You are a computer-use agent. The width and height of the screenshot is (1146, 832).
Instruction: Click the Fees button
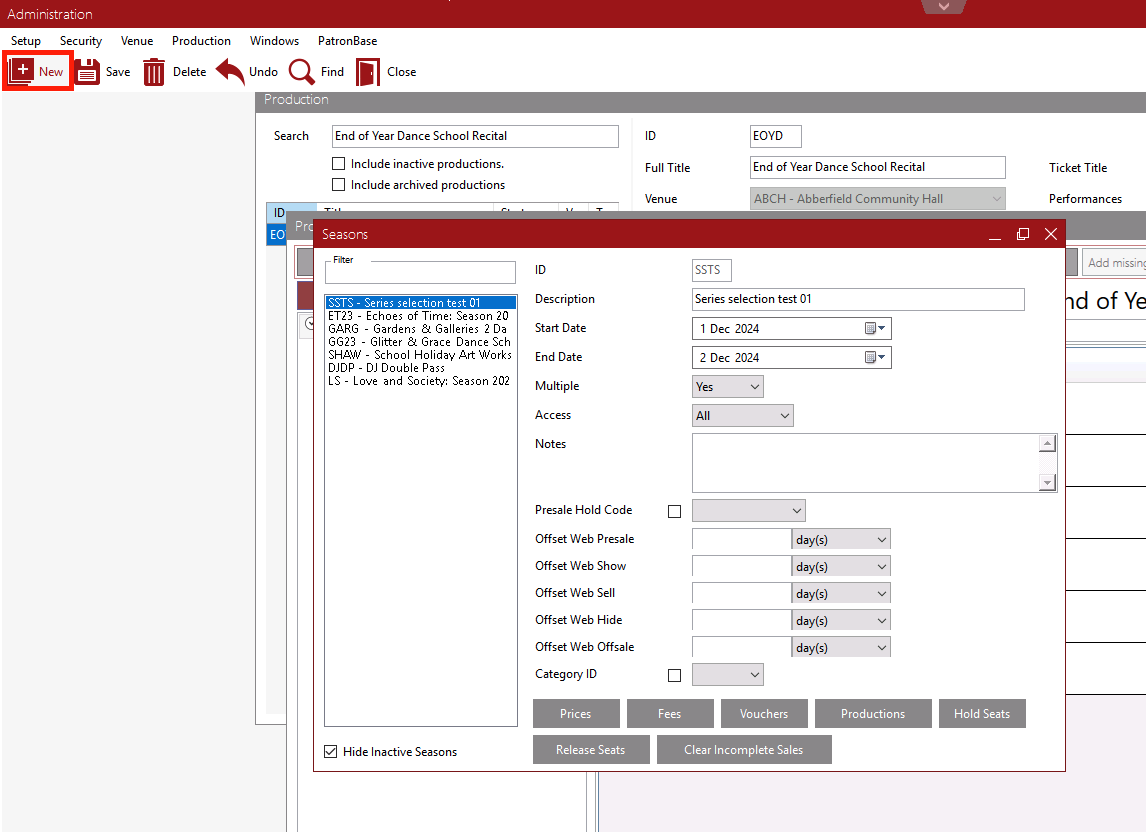click(669, 714)
